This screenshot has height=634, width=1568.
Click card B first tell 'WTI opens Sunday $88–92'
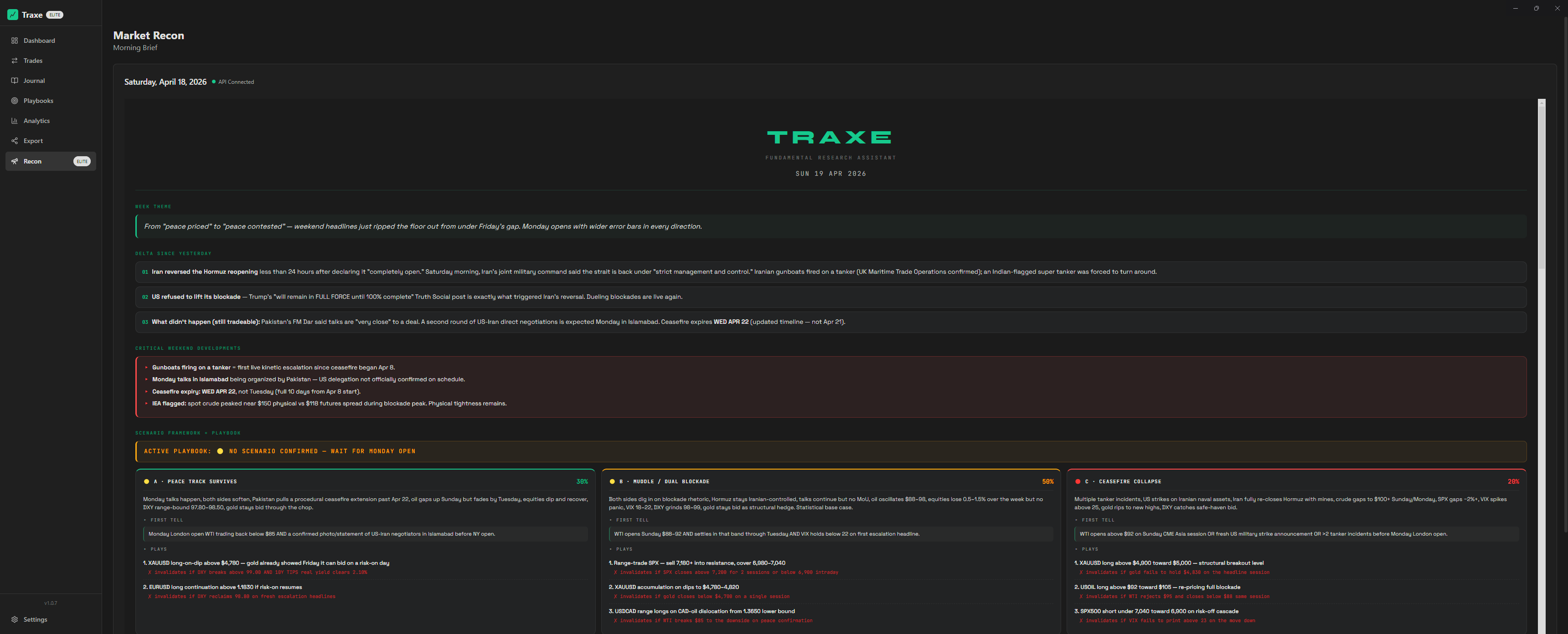[831, 534]
